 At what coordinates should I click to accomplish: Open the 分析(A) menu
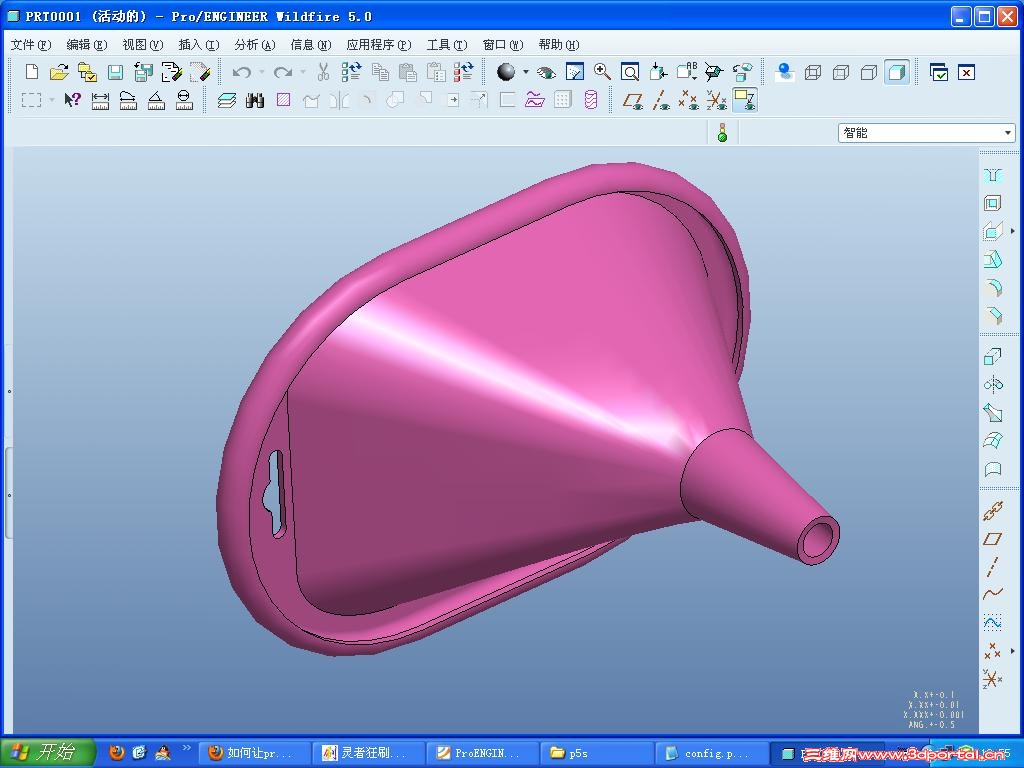(255, 44)
